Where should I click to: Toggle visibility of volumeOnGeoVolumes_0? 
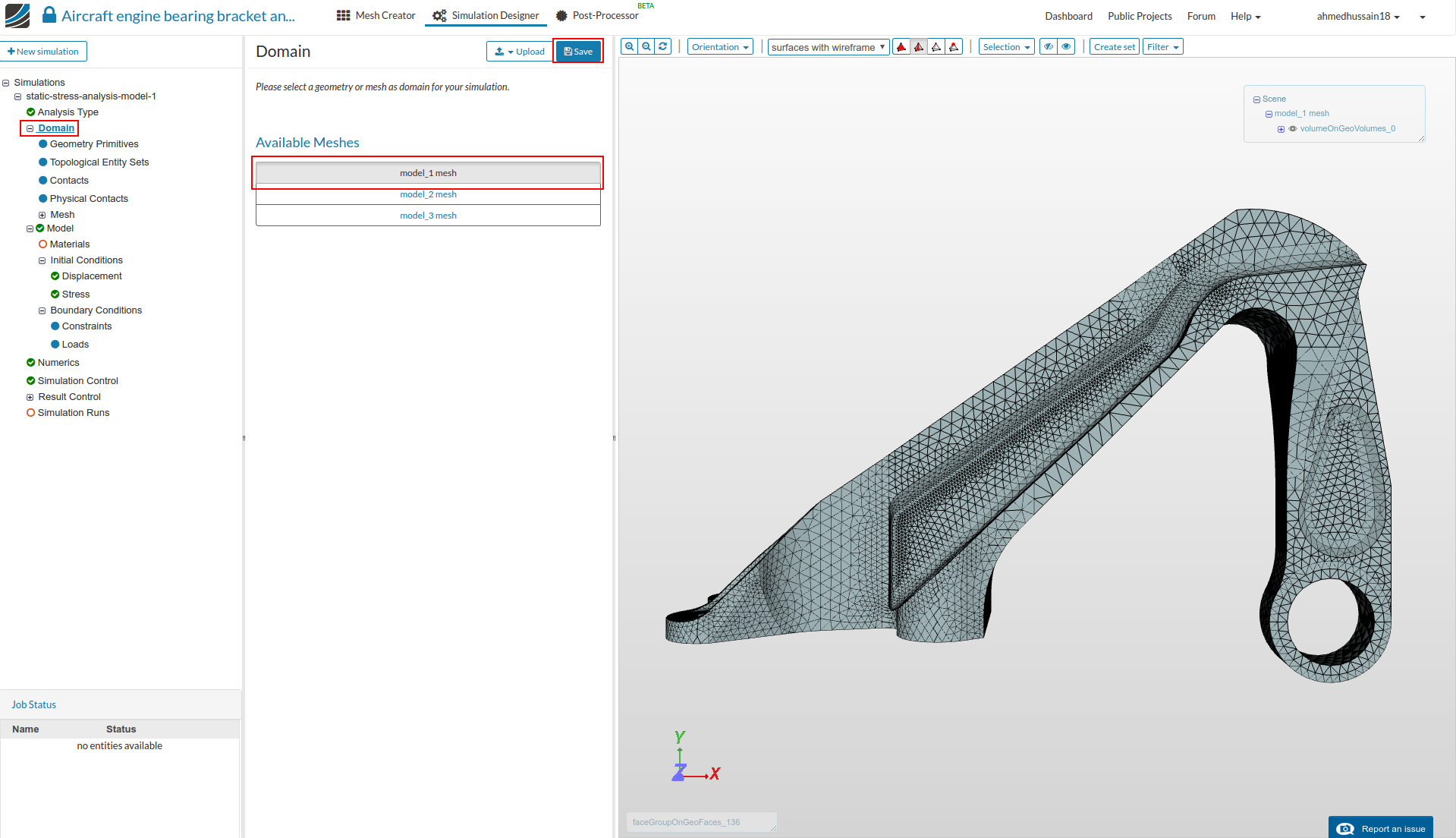pyautogui.click(x=1293, y=129)
